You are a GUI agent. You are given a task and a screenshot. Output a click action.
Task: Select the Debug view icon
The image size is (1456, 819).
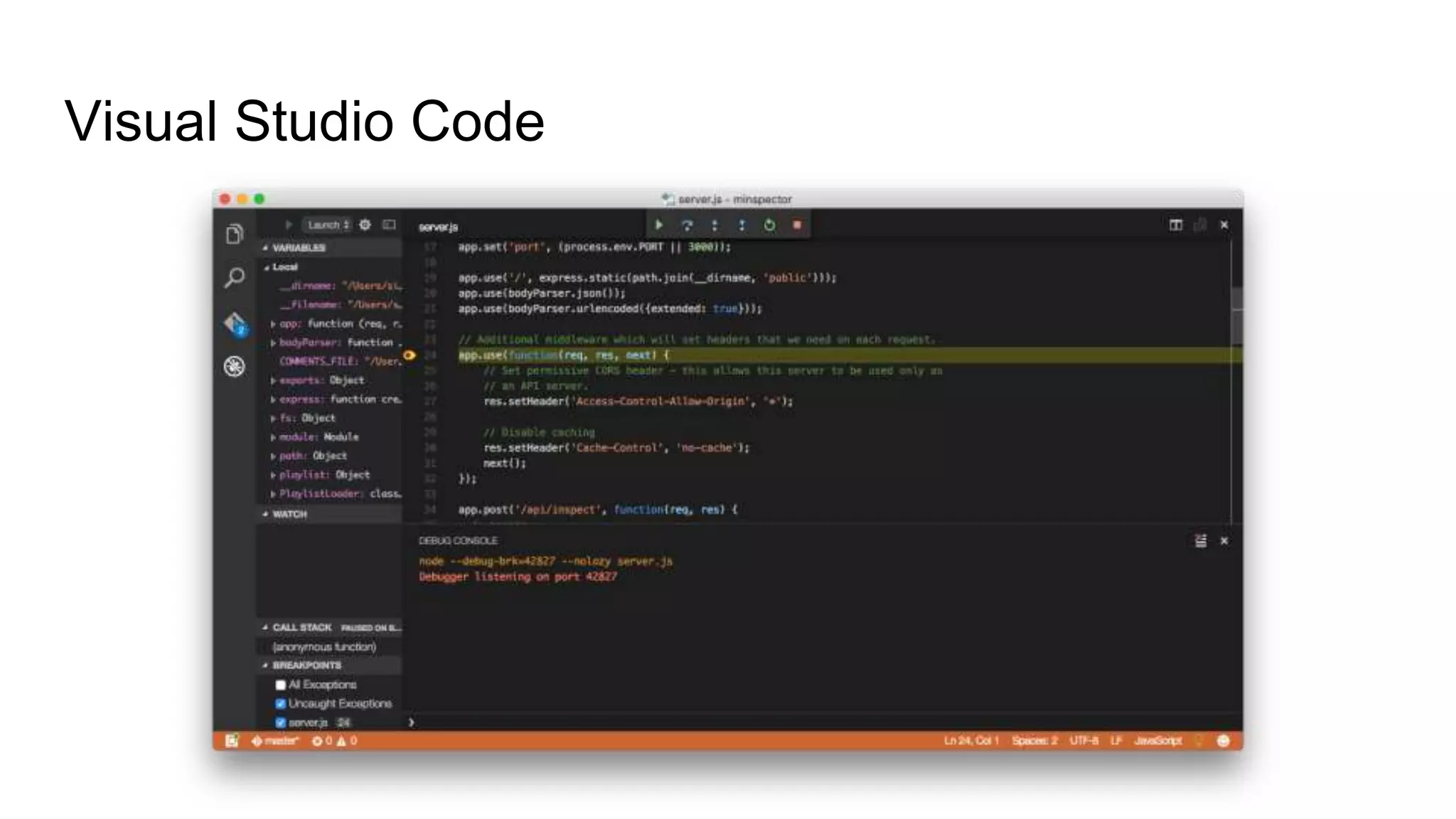tap(235, 366)
